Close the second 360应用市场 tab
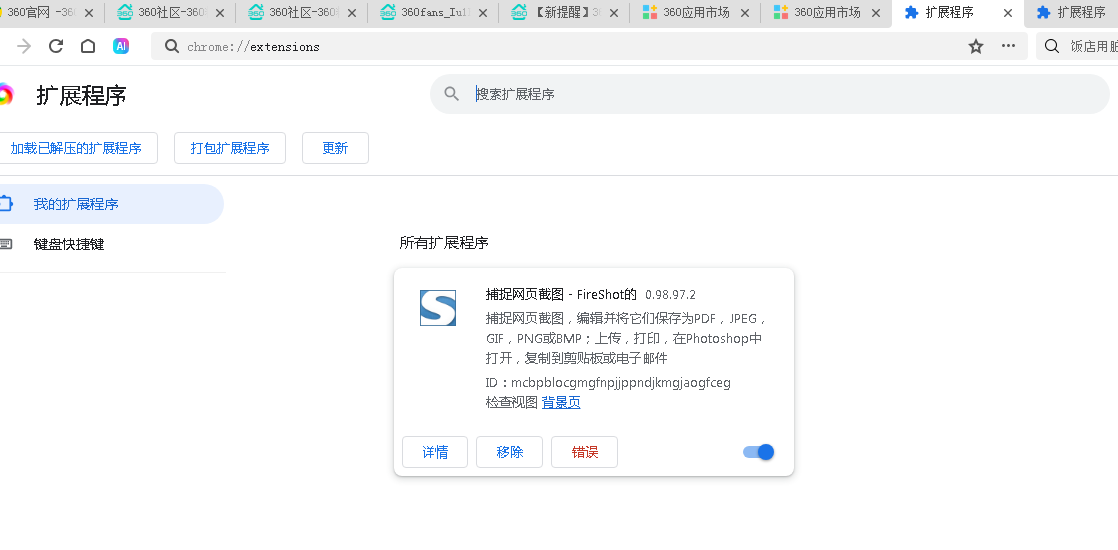Image resolution: width=1118 pixels, height=550 pixels. tap(876, 13)
